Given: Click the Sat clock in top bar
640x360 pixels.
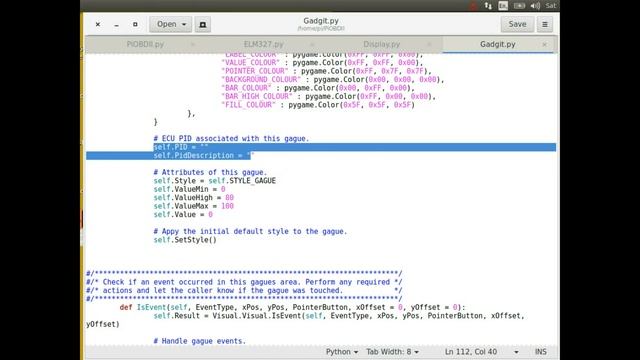Looking at the screenshot, I should coord(551,6).
